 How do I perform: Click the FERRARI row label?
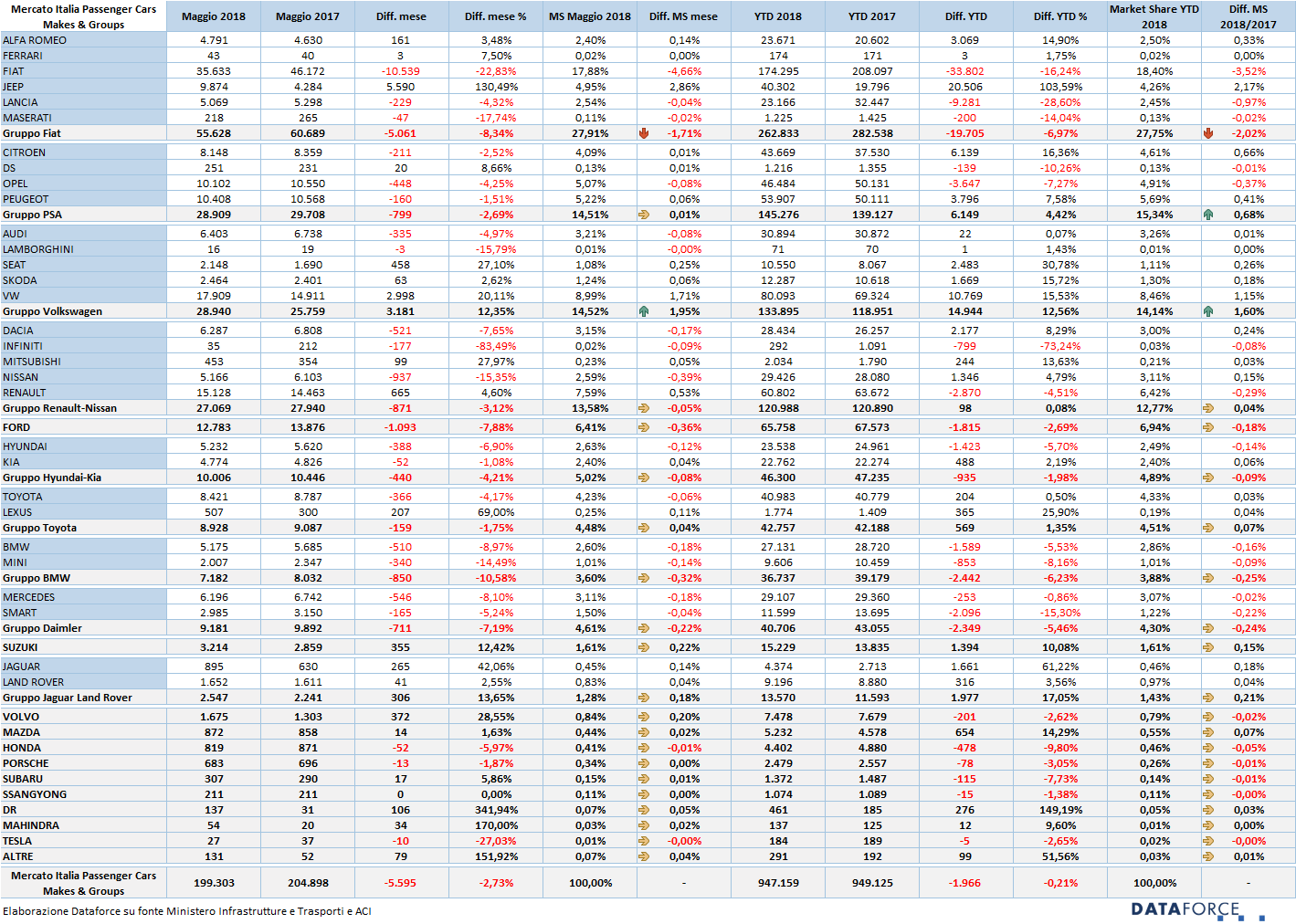(x=23, y=56)
